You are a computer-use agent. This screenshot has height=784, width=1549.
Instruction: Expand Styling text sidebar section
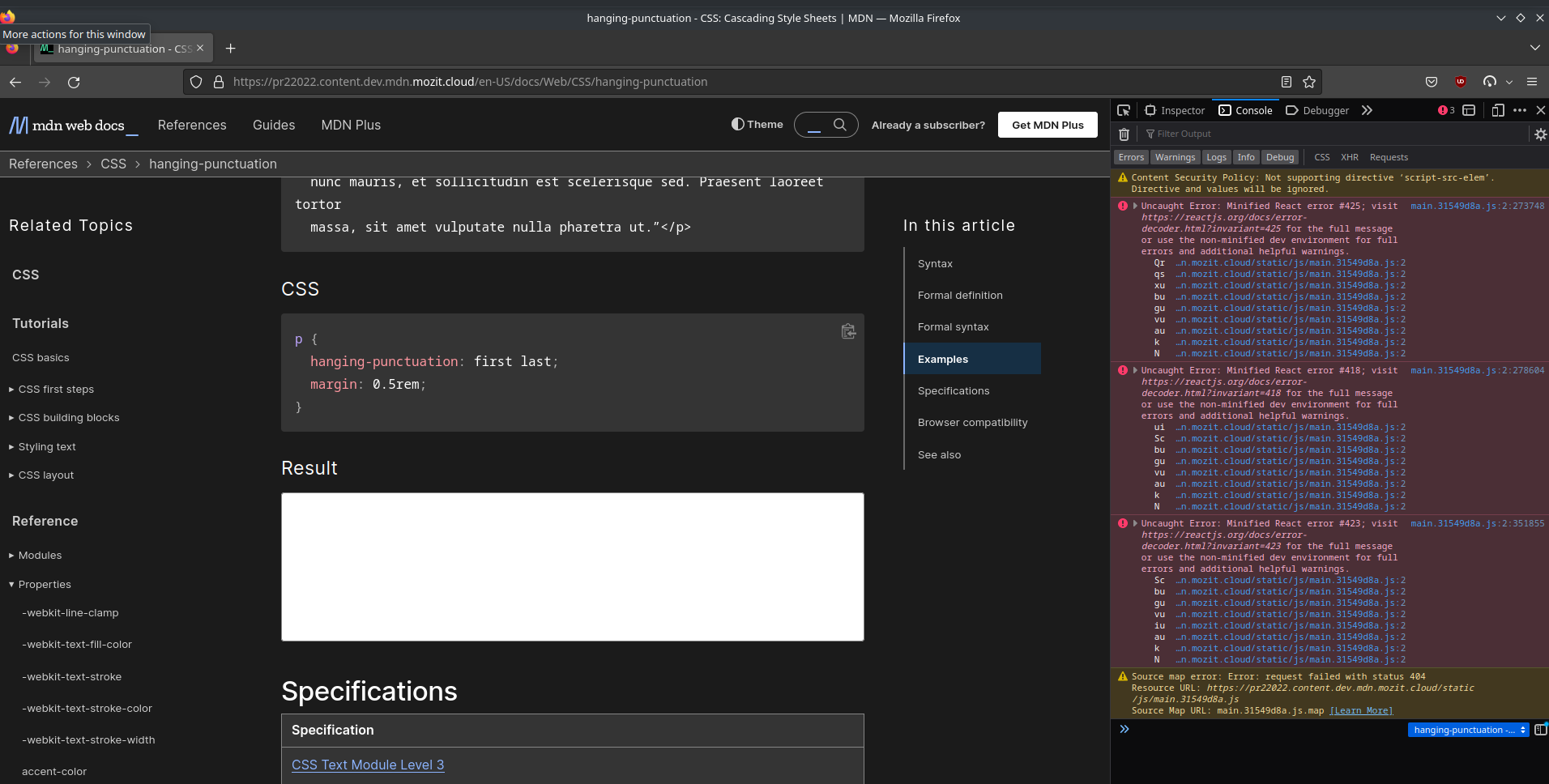(43, 447)
